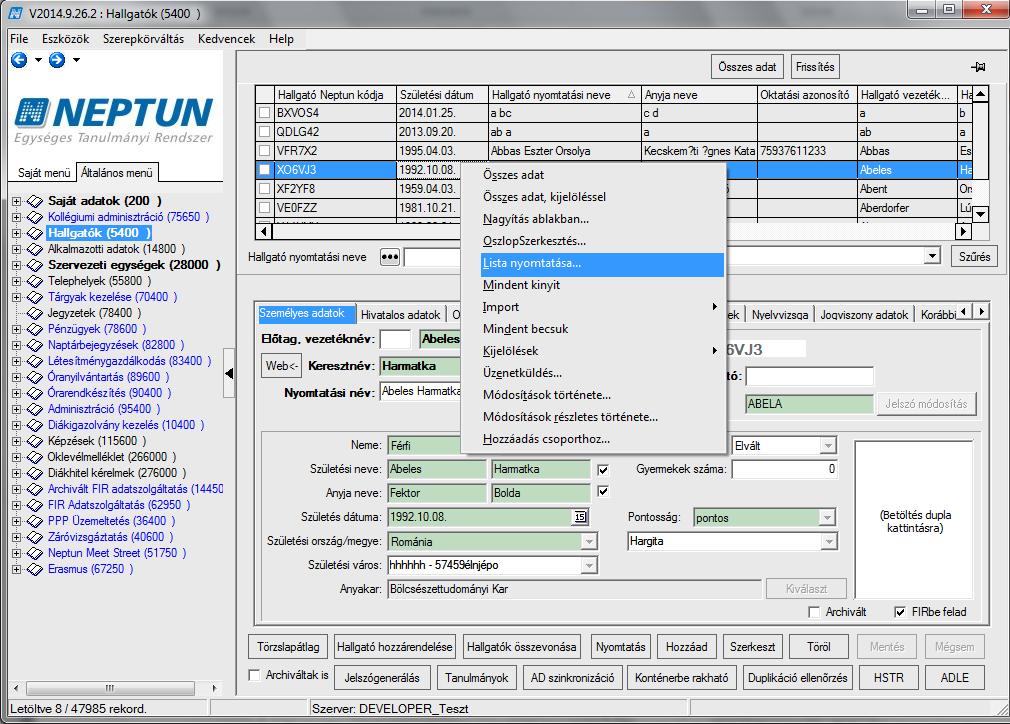Click the Szűrés button

[x=975, y=256]
